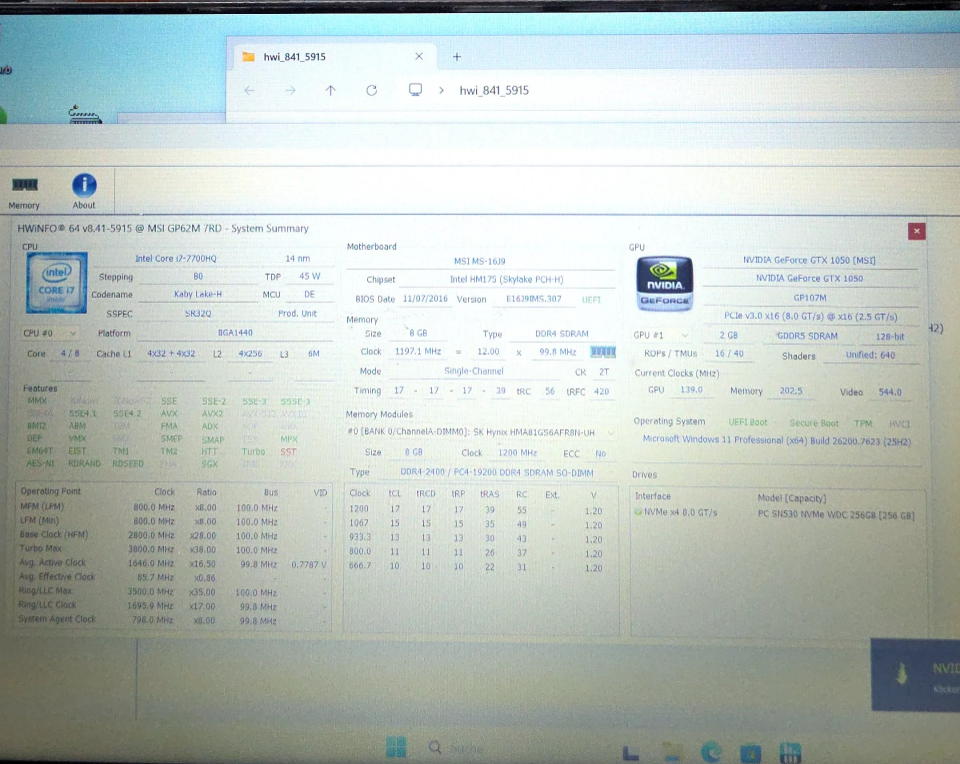Click the 45 W TDP value
This screenshot has width=960, height=764.
tap(309, 277)
